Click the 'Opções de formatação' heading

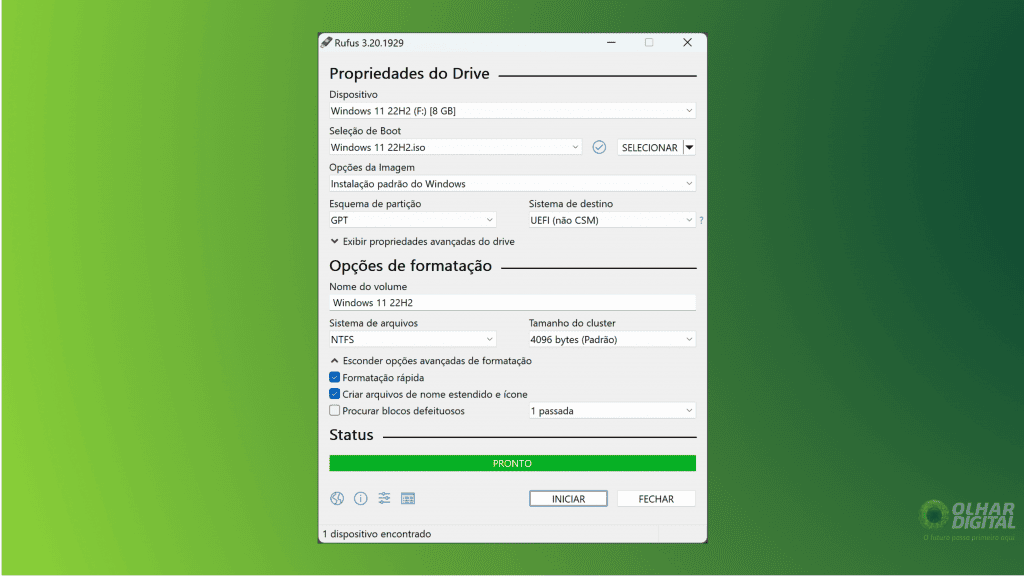(x=410, y=266)
